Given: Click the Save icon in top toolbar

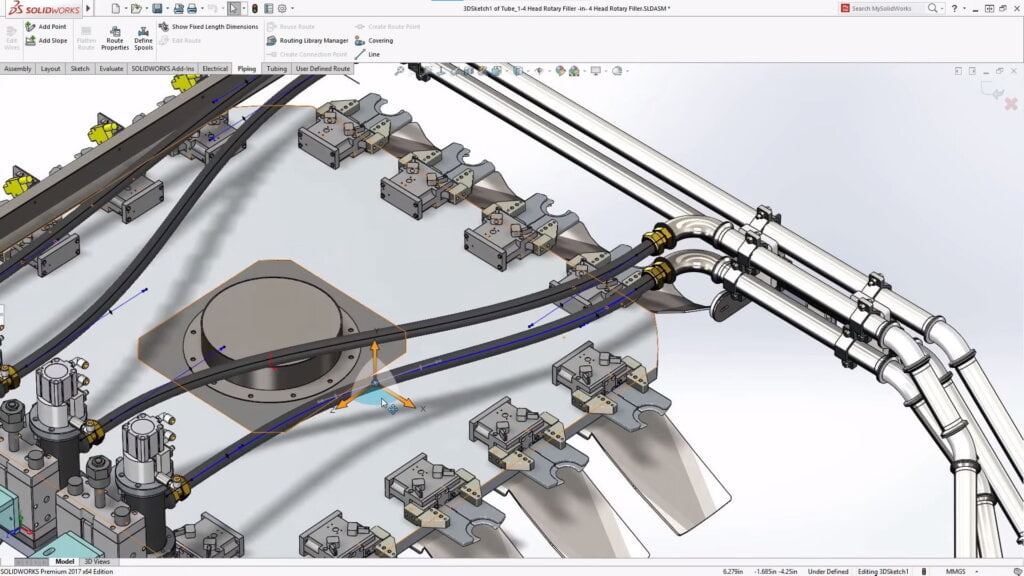Looking at the screenshot, I should pyautogui.click(x=158, y=8).
